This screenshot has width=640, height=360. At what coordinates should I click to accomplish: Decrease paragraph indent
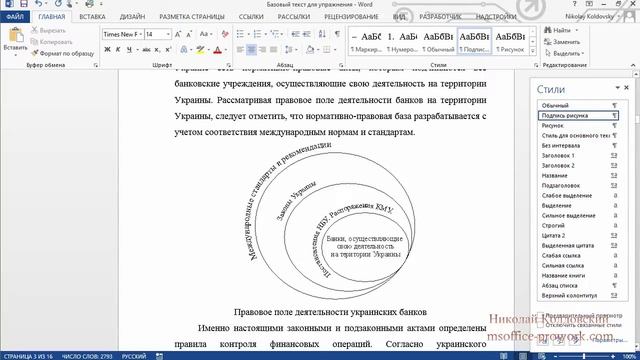click(x=296, y=34)
